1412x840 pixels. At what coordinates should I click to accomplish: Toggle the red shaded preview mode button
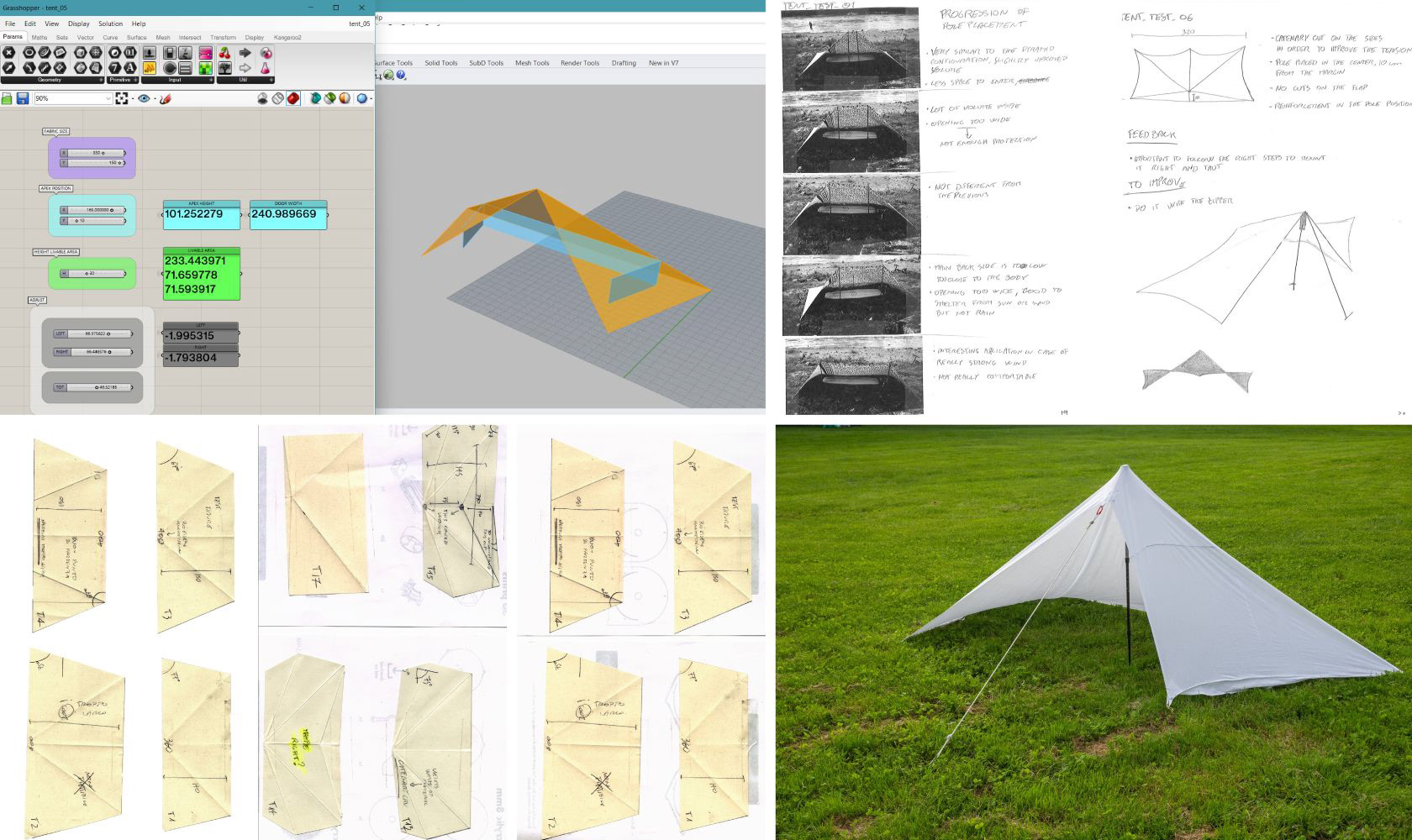pos(293,98)
